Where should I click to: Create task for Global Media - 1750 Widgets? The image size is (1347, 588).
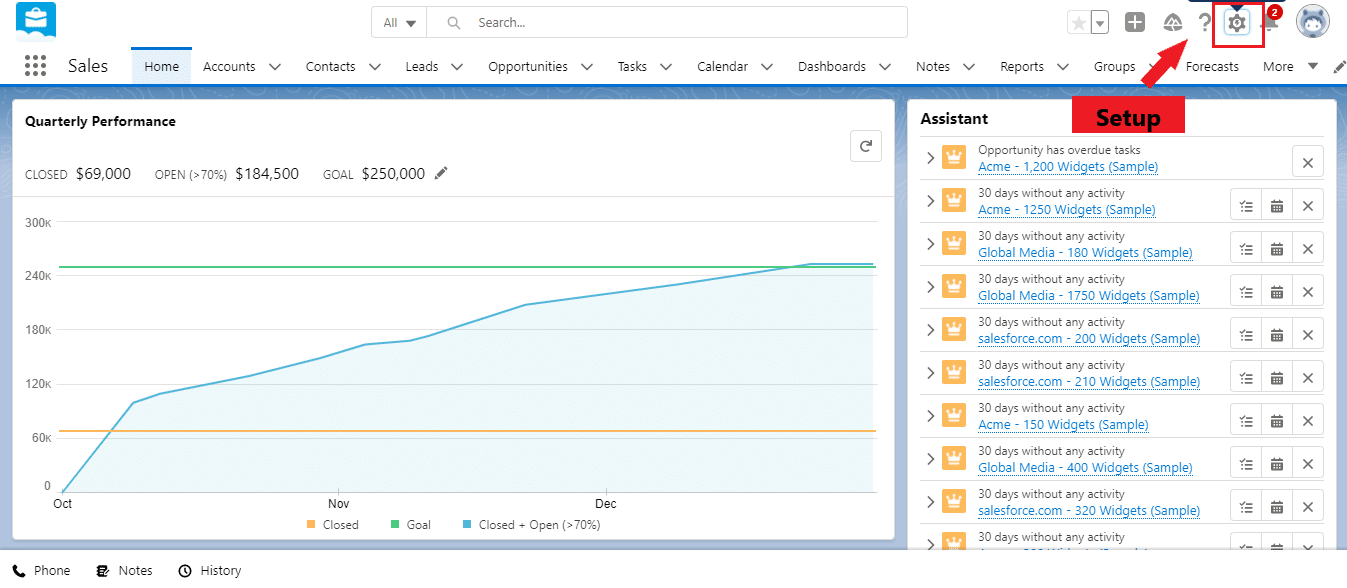pos(1245,290)
